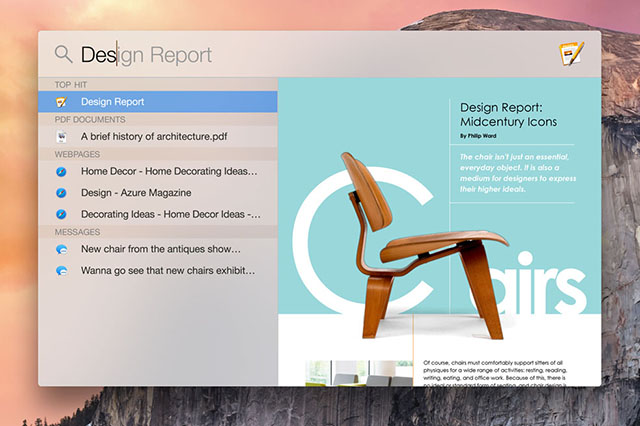Open the Design - Azure Magazine webpage result
Screen dimensions: 640x426
click(x=136, y=192)
